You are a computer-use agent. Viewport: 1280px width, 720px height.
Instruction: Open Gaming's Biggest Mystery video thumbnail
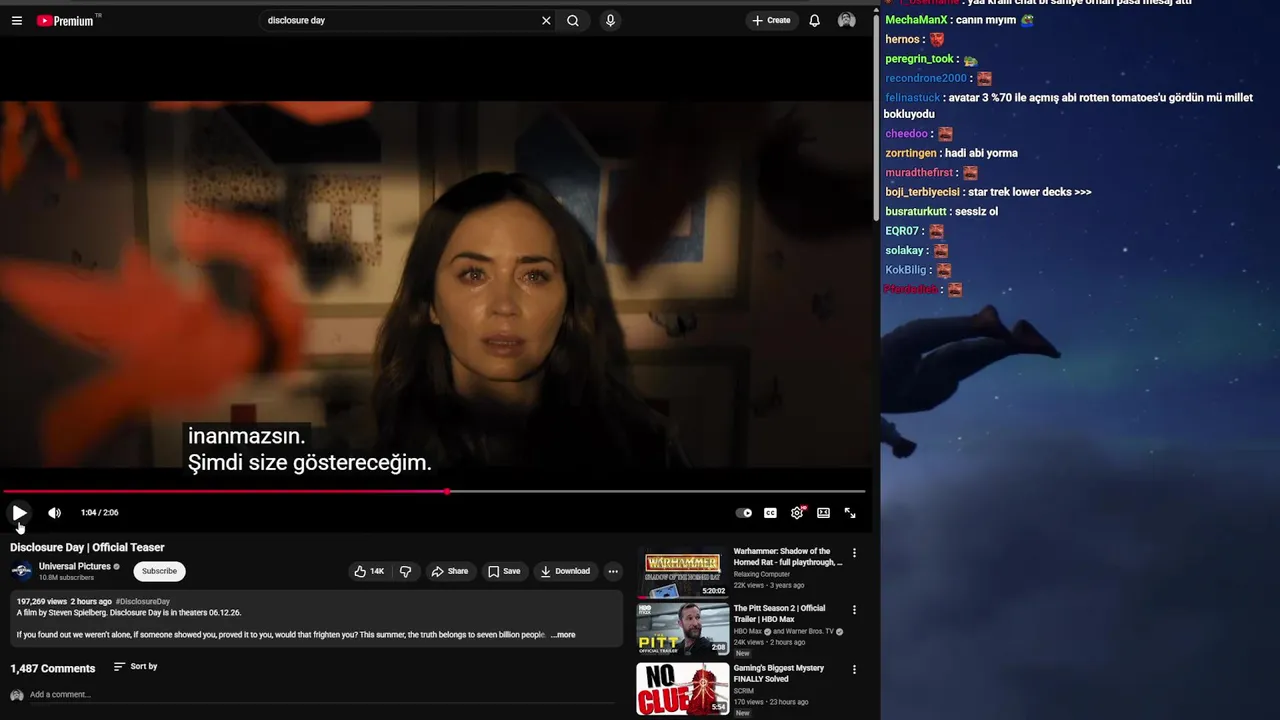[x=683, y=688]
